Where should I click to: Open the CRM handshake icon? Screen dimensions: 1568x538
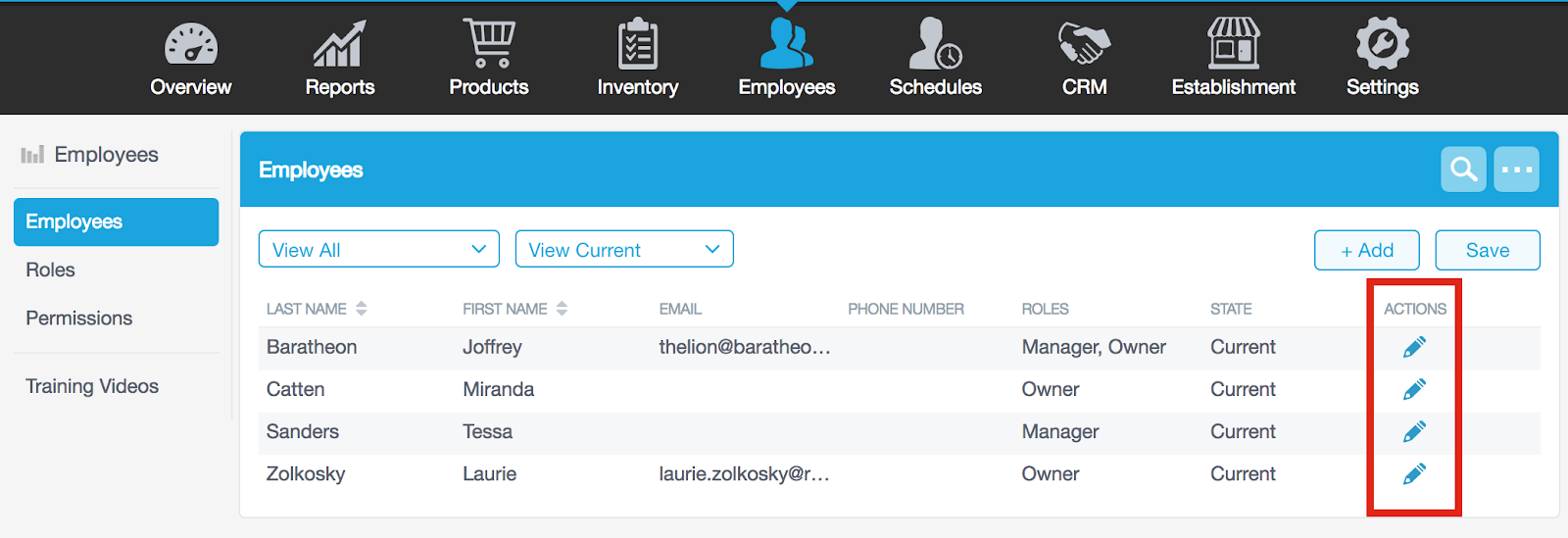(1085, 44)
